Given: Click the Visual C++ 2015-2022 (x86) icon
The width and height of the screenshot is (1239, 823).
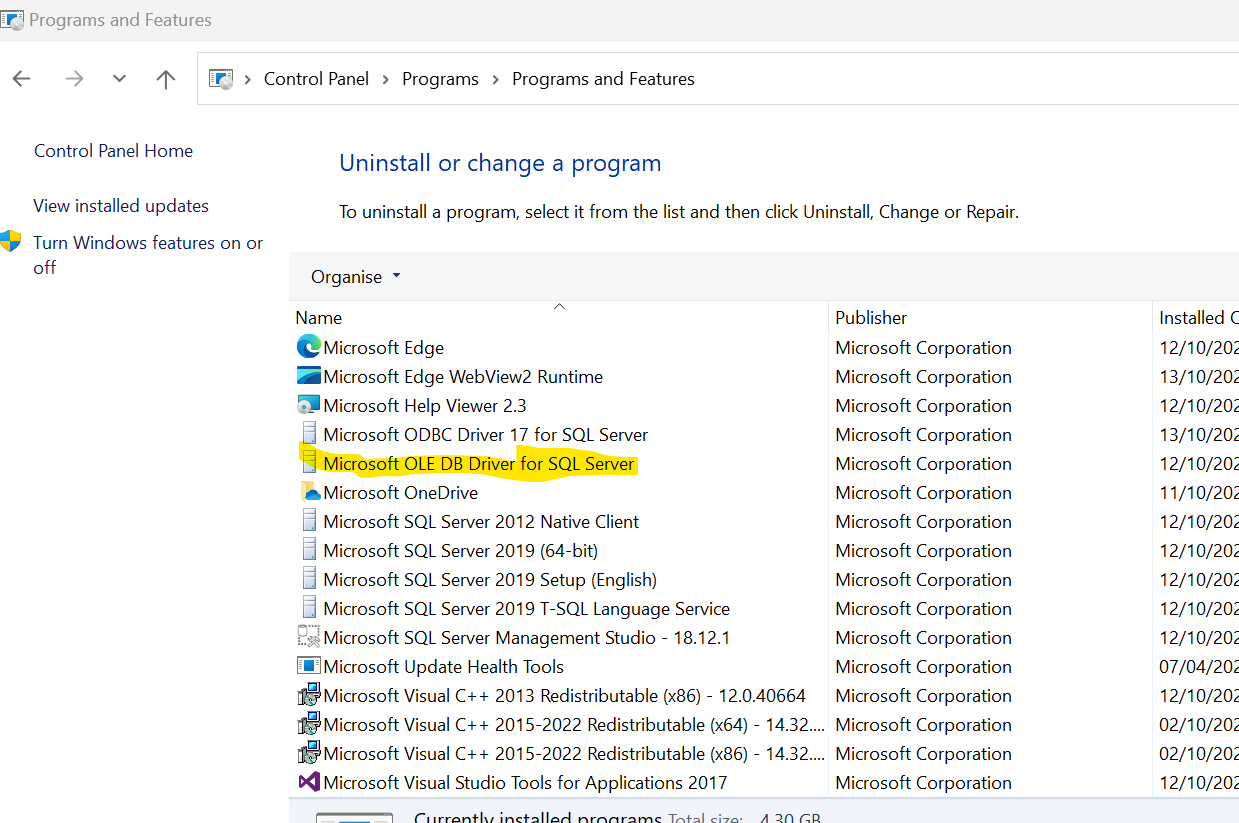Looking at the screenshot, I should pos(309,753).
